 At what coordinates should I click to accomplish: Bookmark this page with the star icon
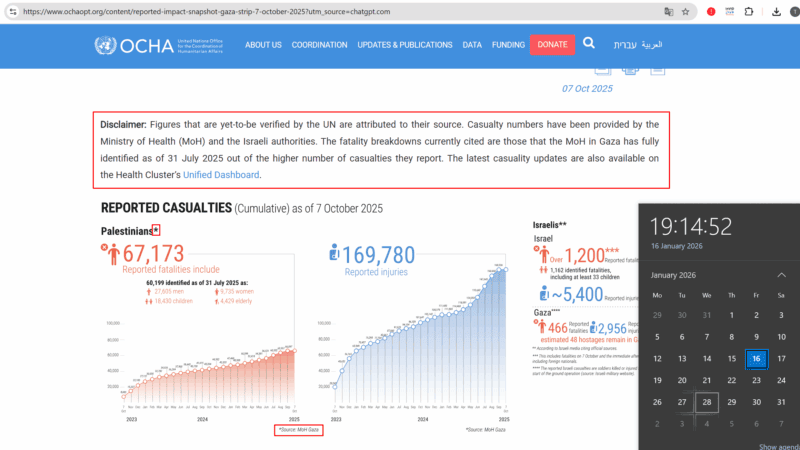pos(686,12)
